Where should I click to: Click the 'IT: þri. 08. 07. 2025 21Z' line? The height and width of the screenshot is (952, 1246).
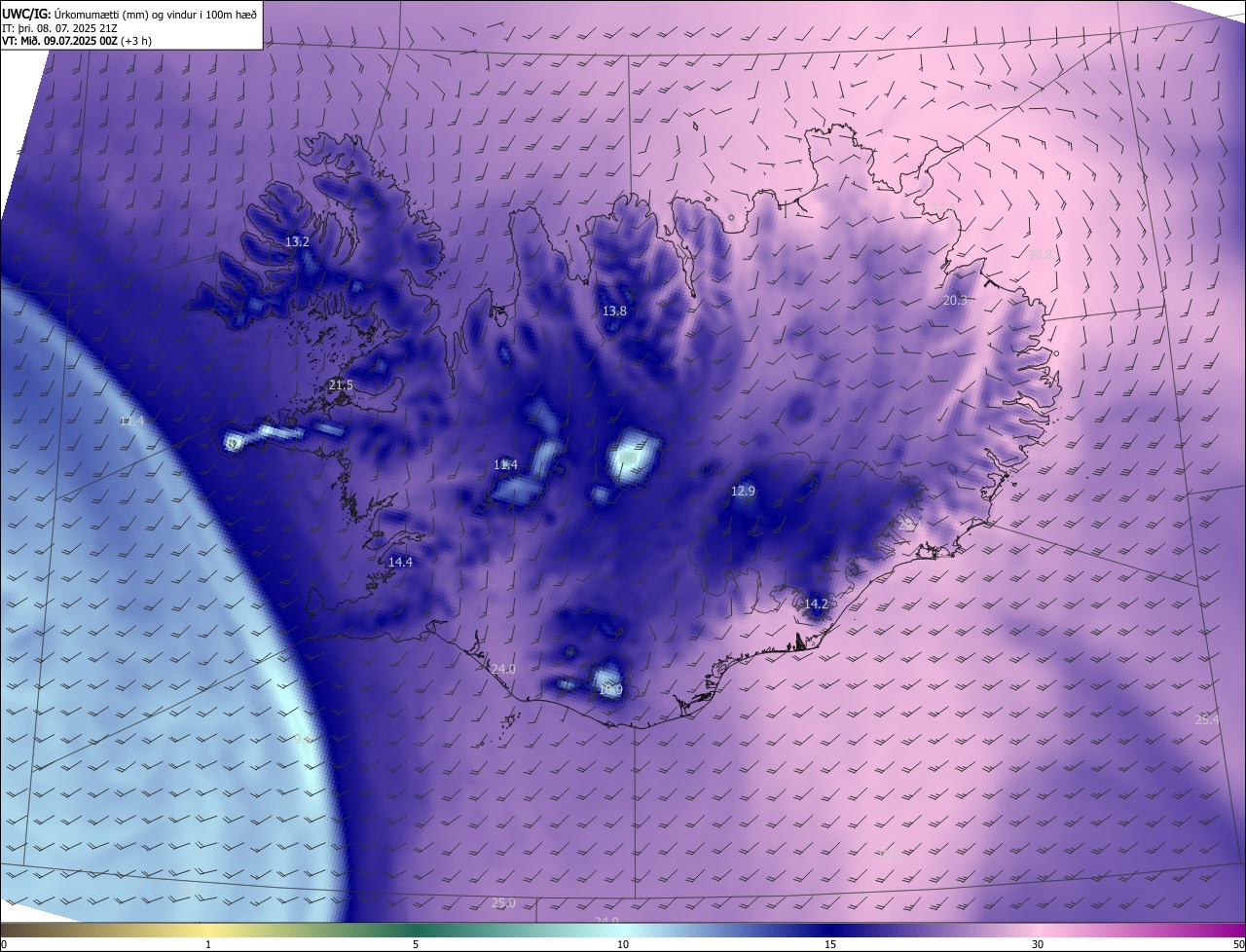click(60, 28)
